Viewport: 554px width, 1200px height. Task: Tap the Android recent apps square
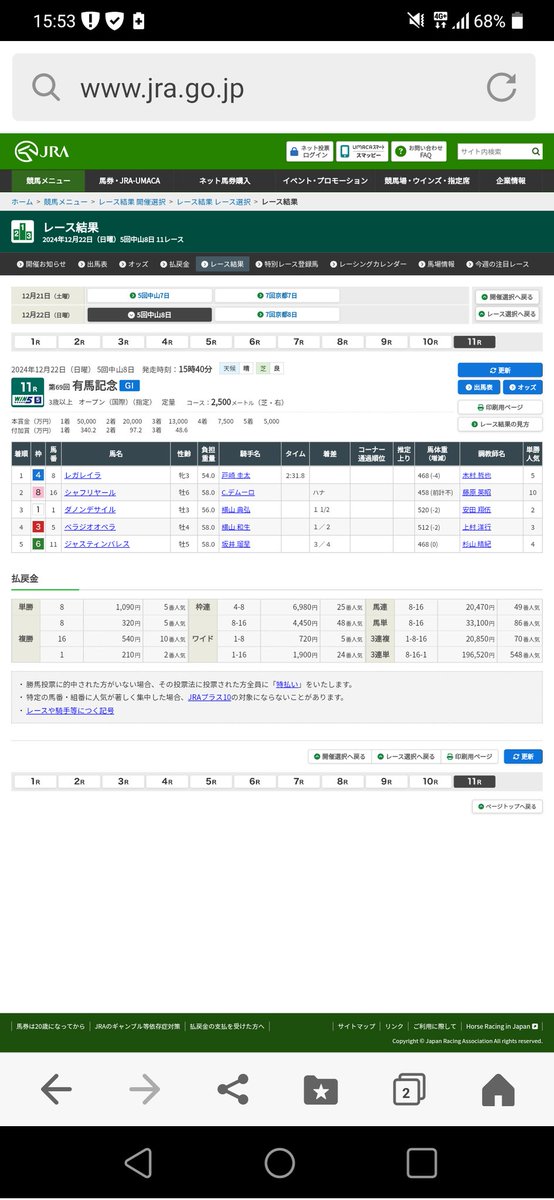point(421,1162)
